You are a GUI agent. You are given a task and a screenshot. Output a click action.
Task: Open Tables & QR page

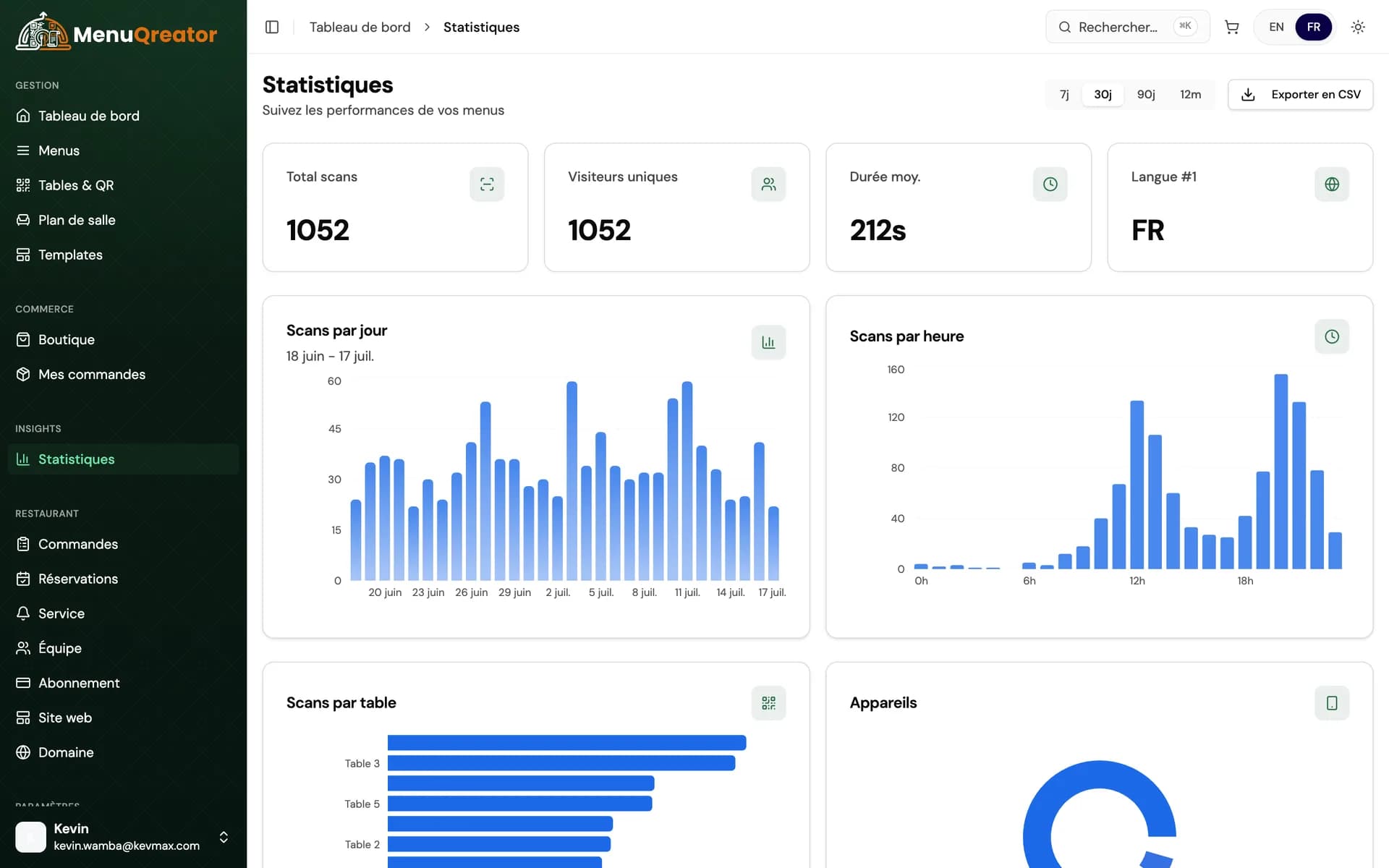pyautogui.click(x=123, y=185)
